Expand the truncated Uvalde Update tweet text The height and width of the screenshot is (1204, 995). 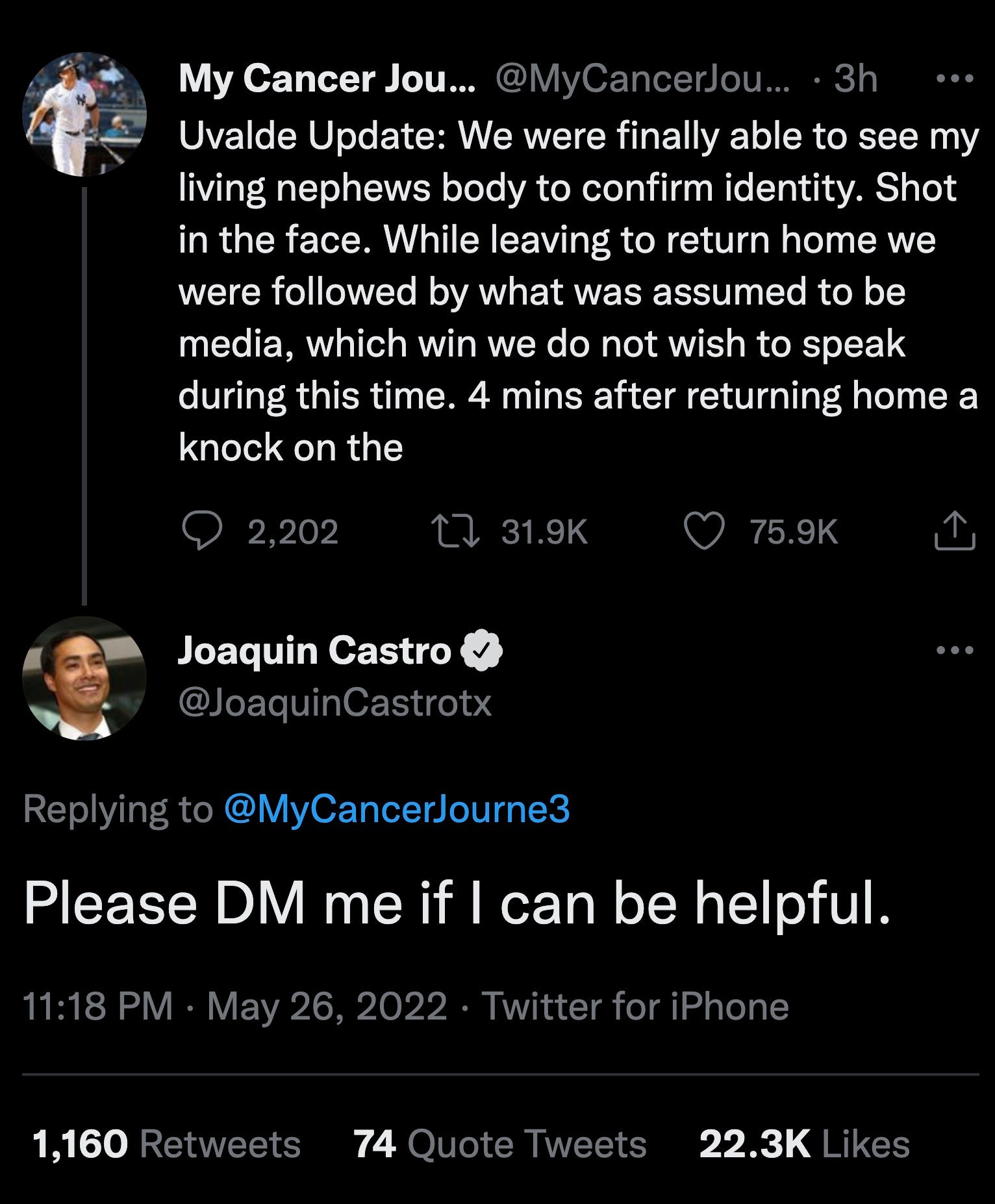pyautogui.click(x=578, y=292)
